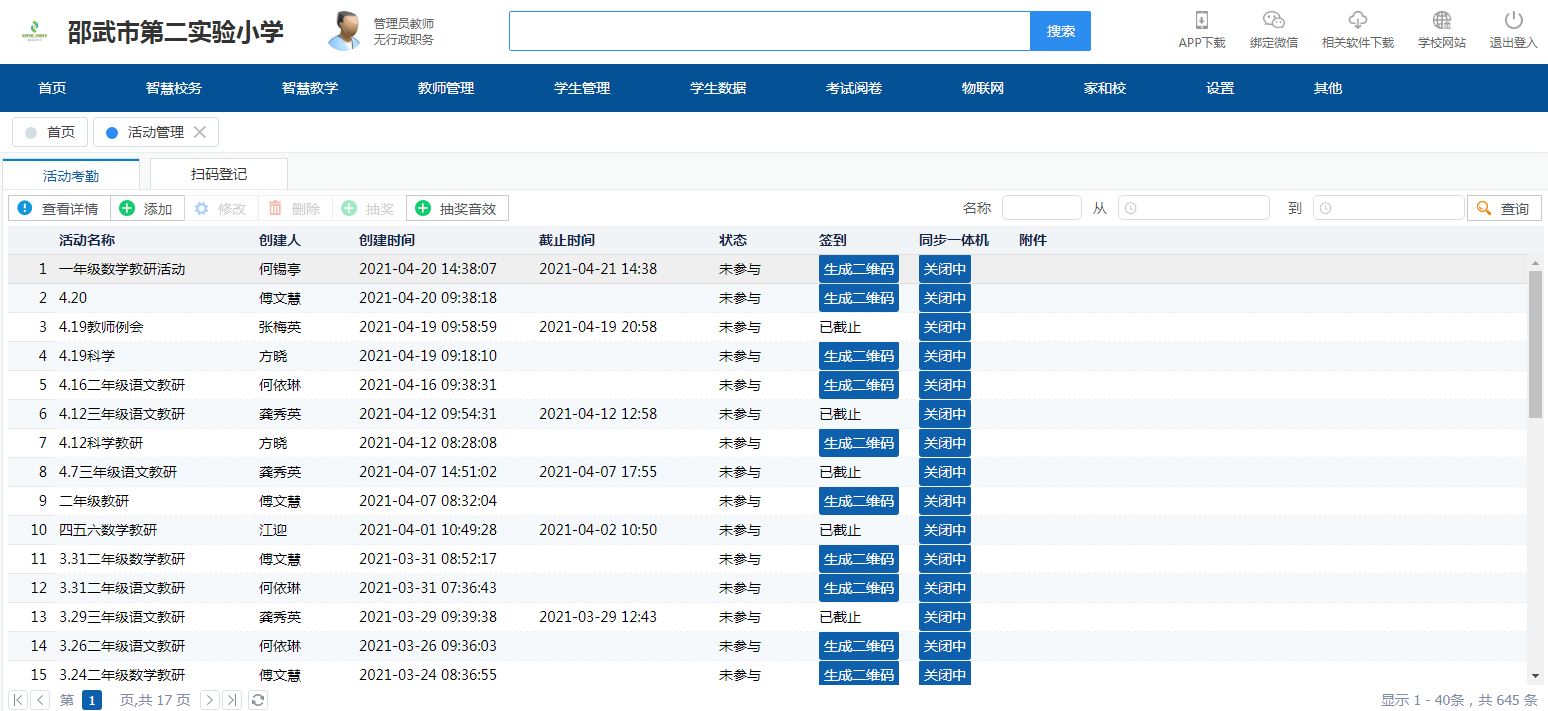Click the 相关软件下载 cloud icon
The width and height of the screenshot is (1548, 711).
point(1357,20)
